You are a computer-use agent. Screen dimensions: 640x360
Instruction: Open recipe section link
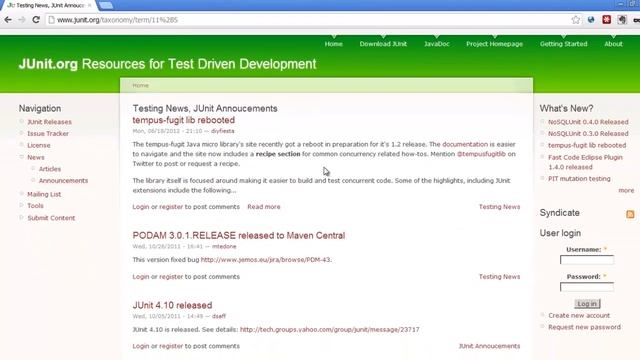[x=278, y=154]
